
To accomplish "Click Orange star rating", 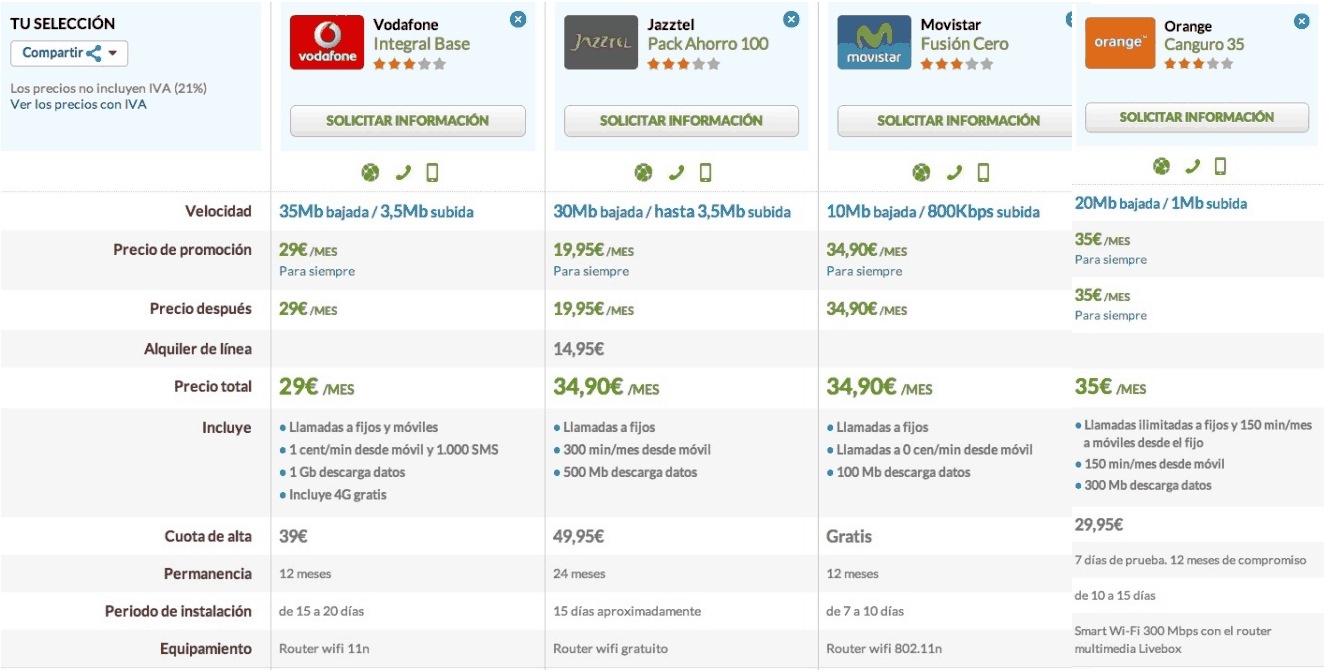I will 1198,64.
